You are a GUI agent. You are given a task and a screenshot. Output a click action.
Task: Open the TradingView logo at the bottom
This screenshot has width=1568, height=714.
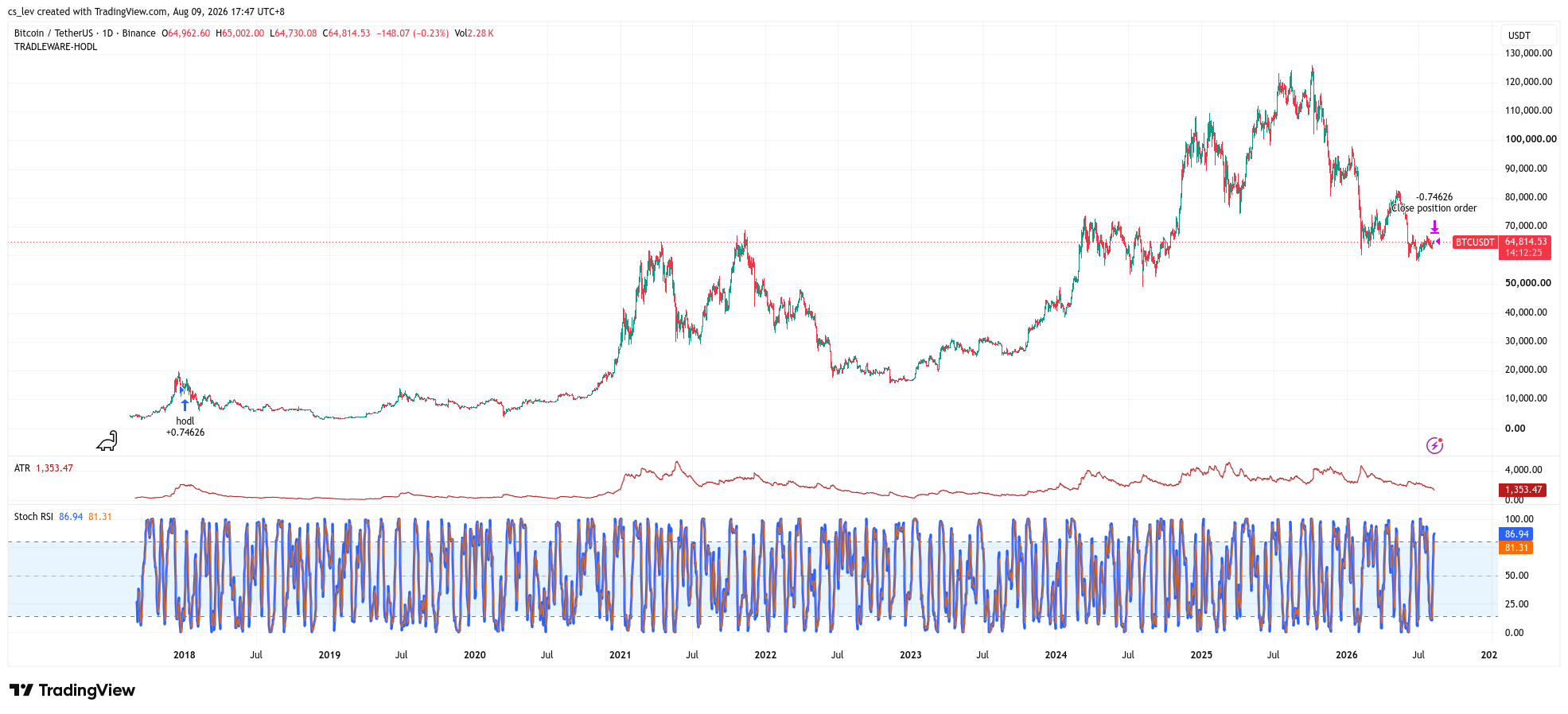pos(72,690)
